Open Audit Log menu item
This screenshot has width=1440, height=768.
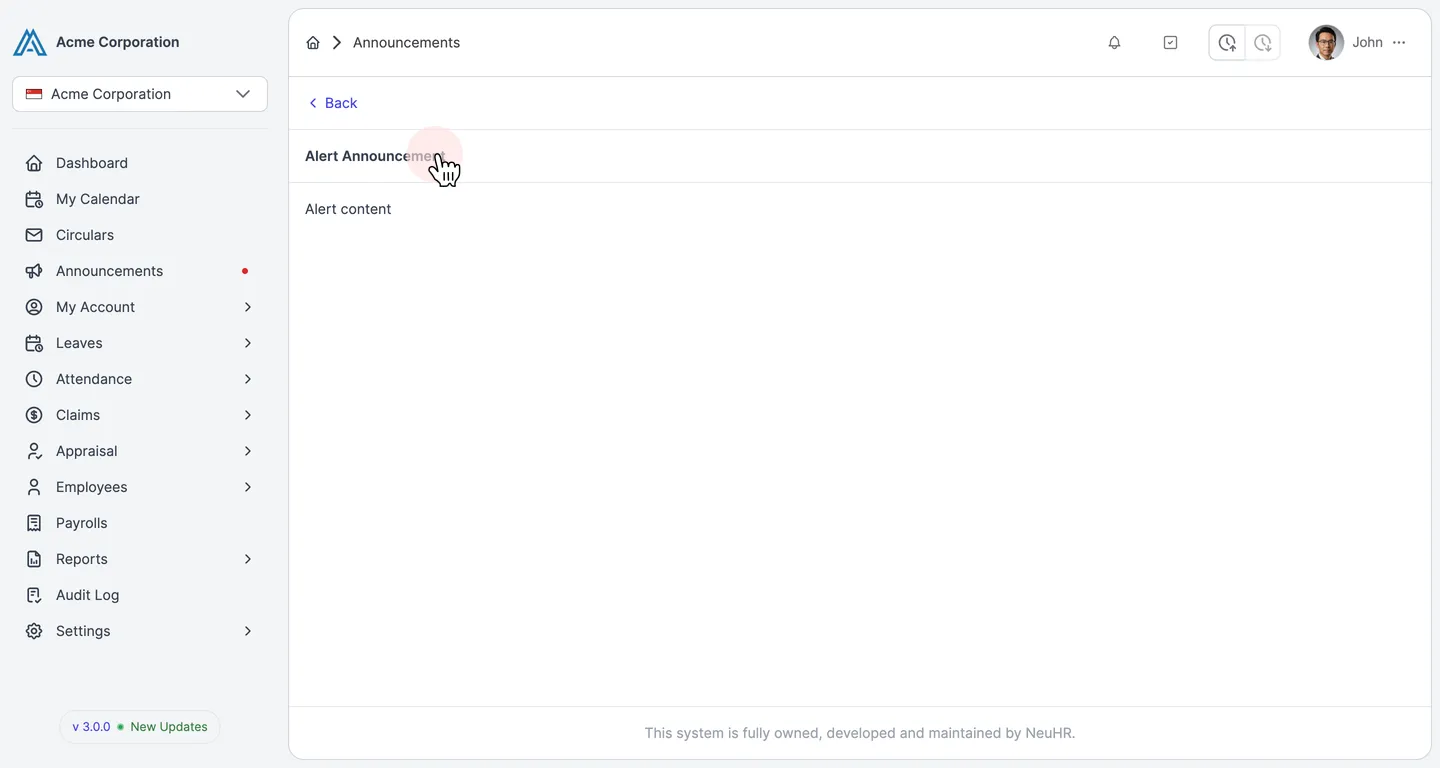point(140,595)
